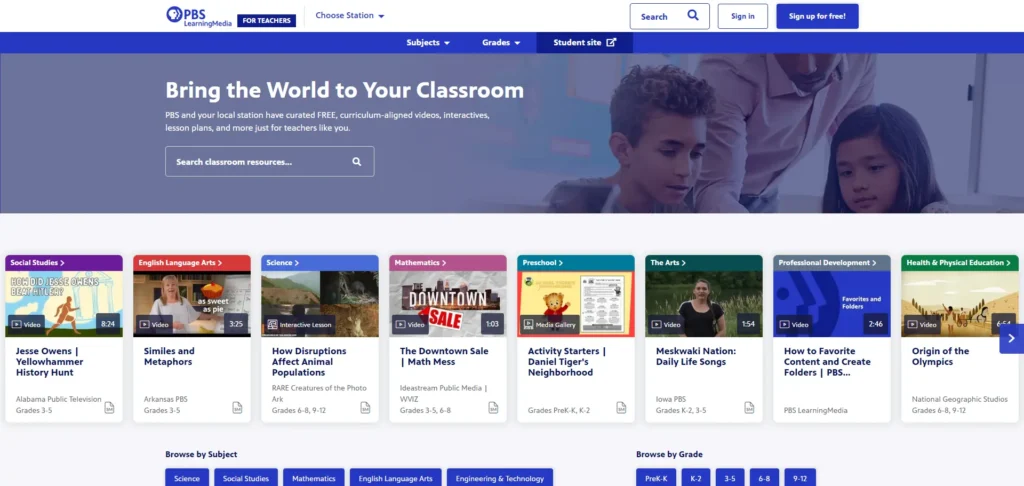
Task: Click the document icon on the Meskwaki Nation card
Action: 750,408
